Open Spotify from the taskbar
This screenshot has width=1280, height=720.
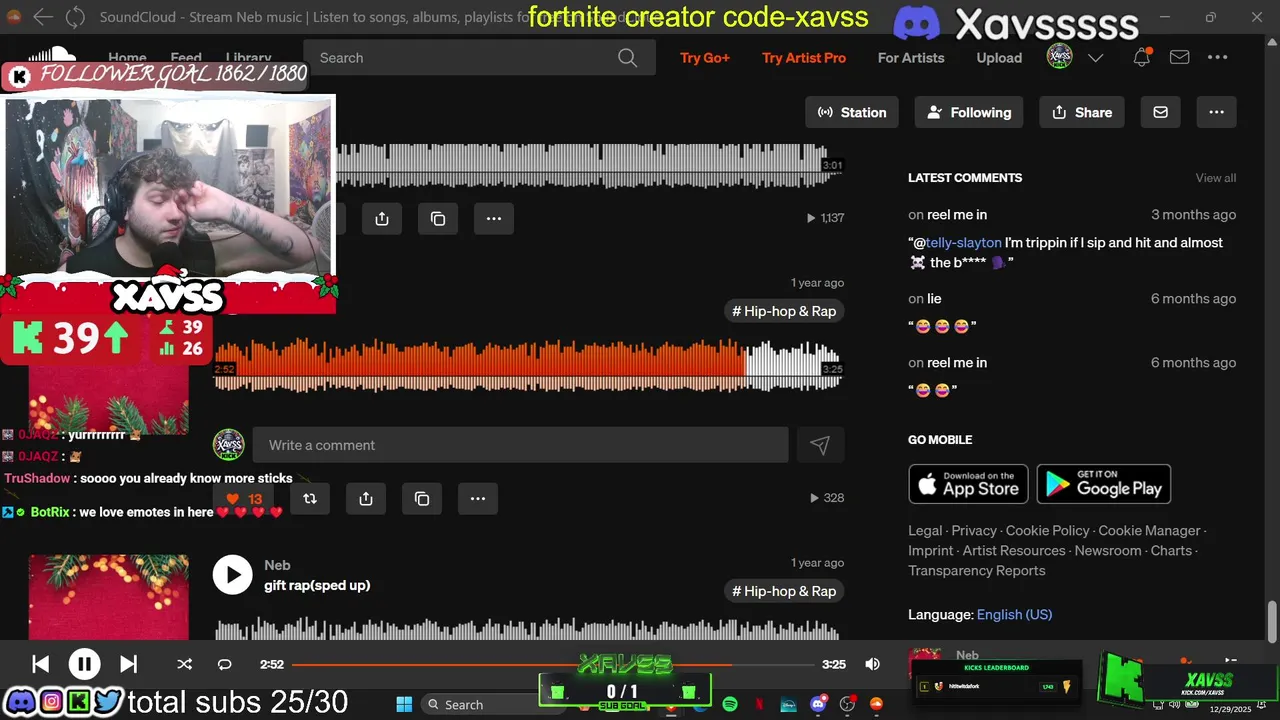click(730, 704)
